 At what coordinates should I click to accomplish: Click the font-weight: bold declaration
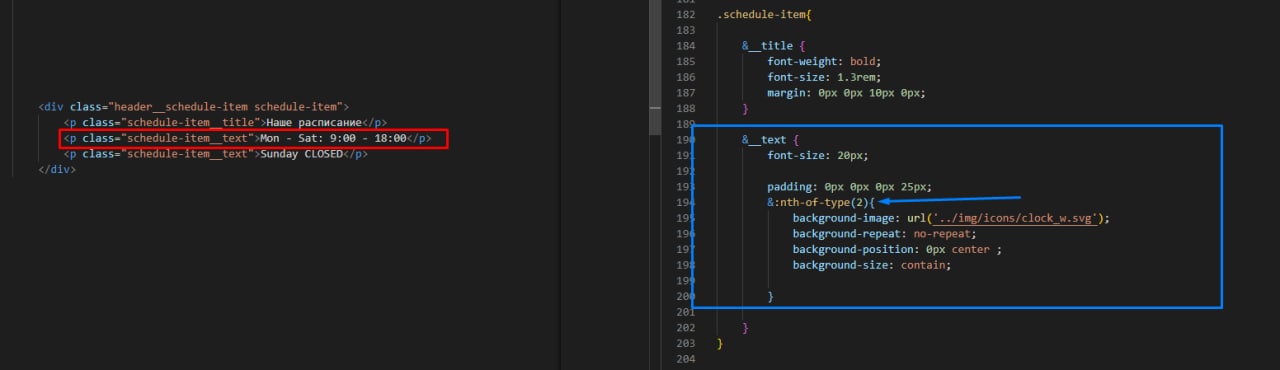point(823,62)
